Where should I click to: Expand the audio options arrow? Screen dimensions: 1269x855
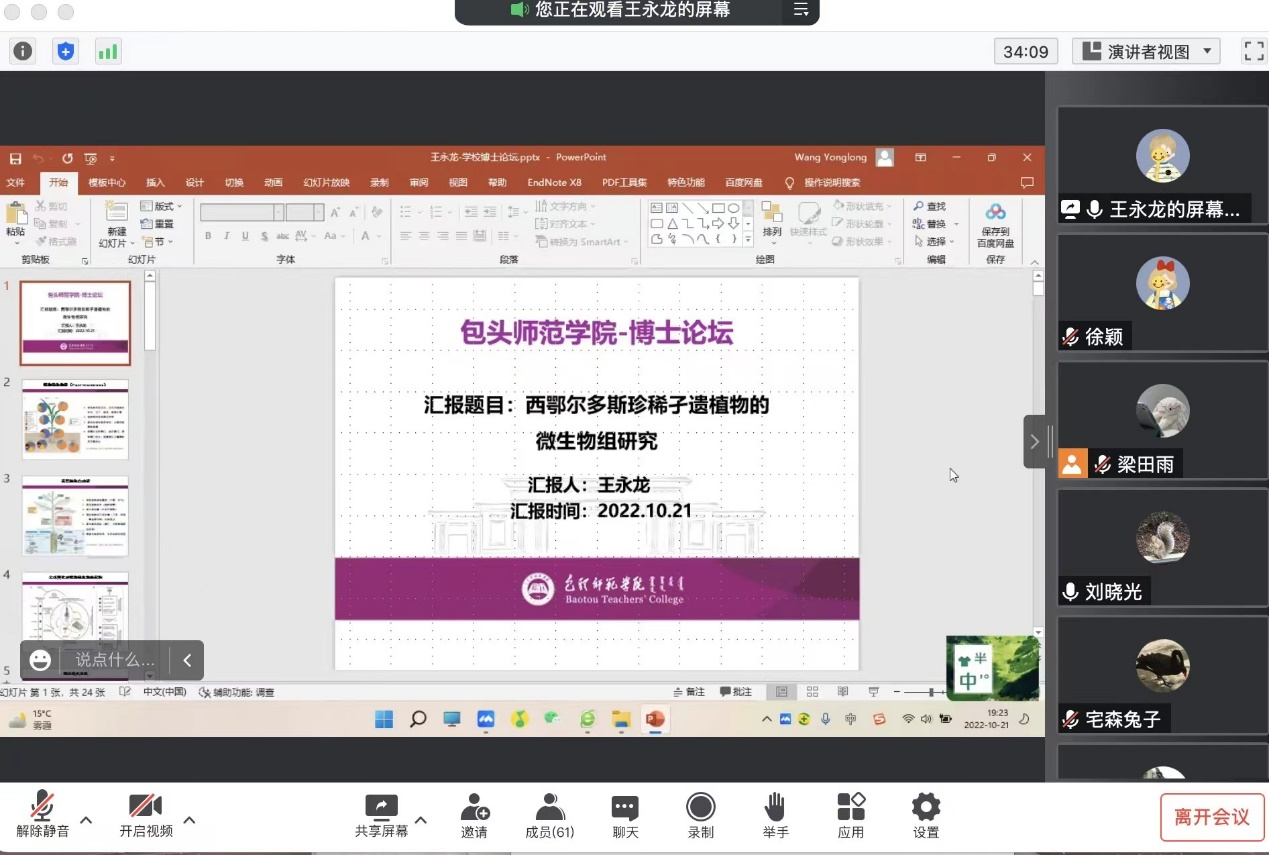click(86, 820)
